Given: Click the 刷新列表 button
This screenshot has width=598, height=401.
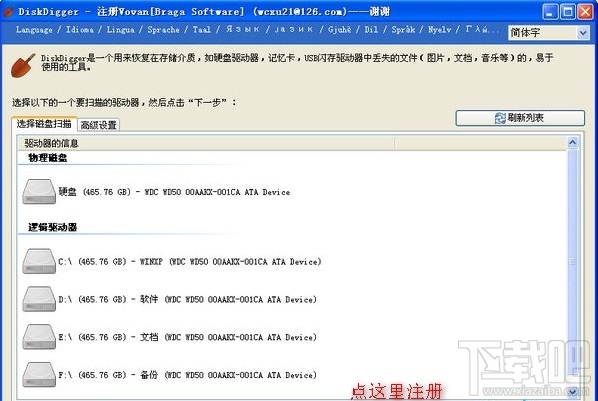Looking at the screenshot, I should pos(520,118).
